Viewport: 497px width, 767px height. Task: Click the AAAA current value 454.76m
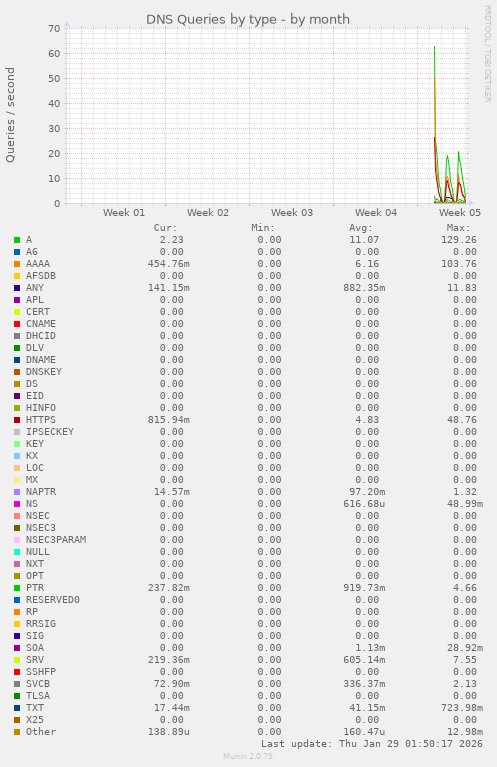point(169,264)
